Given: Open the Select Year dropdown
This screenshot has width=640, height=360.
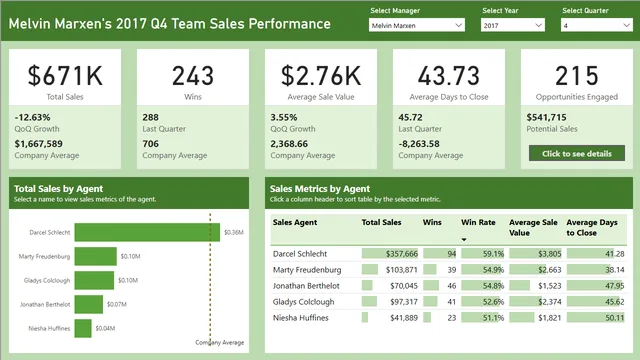Looking at the screenshot, I should pyautogui.click(x=512, y=25).
